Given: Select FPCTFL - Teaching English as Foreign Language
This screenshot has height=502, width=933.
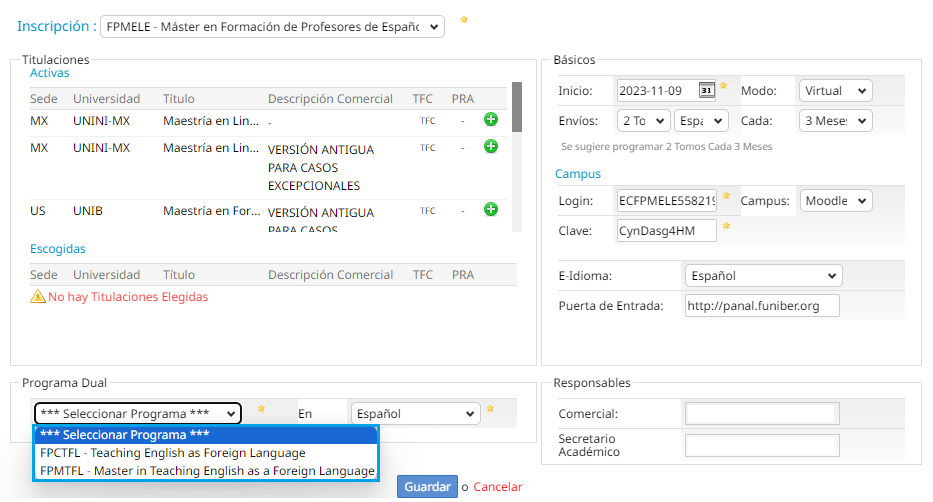Looking at the screenshot, I should click(x=173, y=453).
